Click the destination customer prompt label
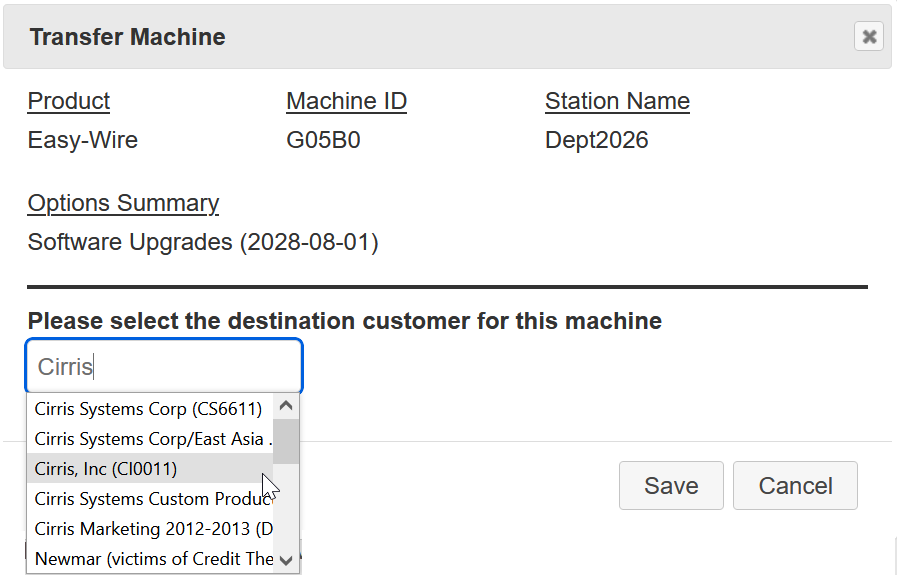The height and width of the screenshot is (575, 897). coord(344,320)
